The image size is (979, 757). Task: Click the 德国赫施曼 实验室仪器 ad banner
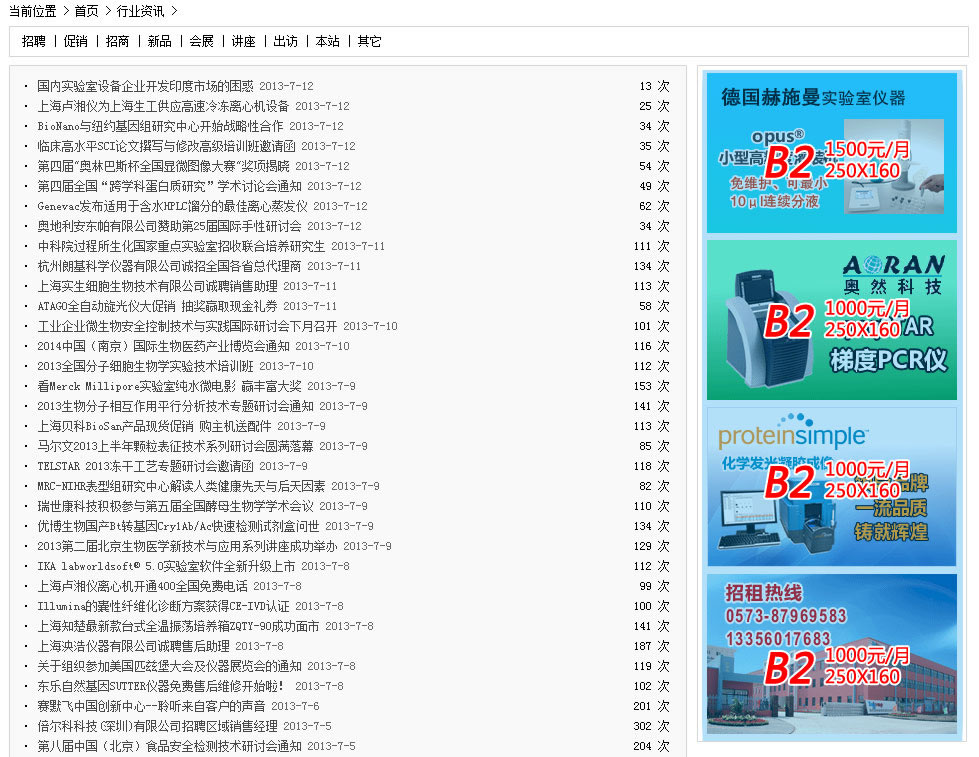pos(831,153)
